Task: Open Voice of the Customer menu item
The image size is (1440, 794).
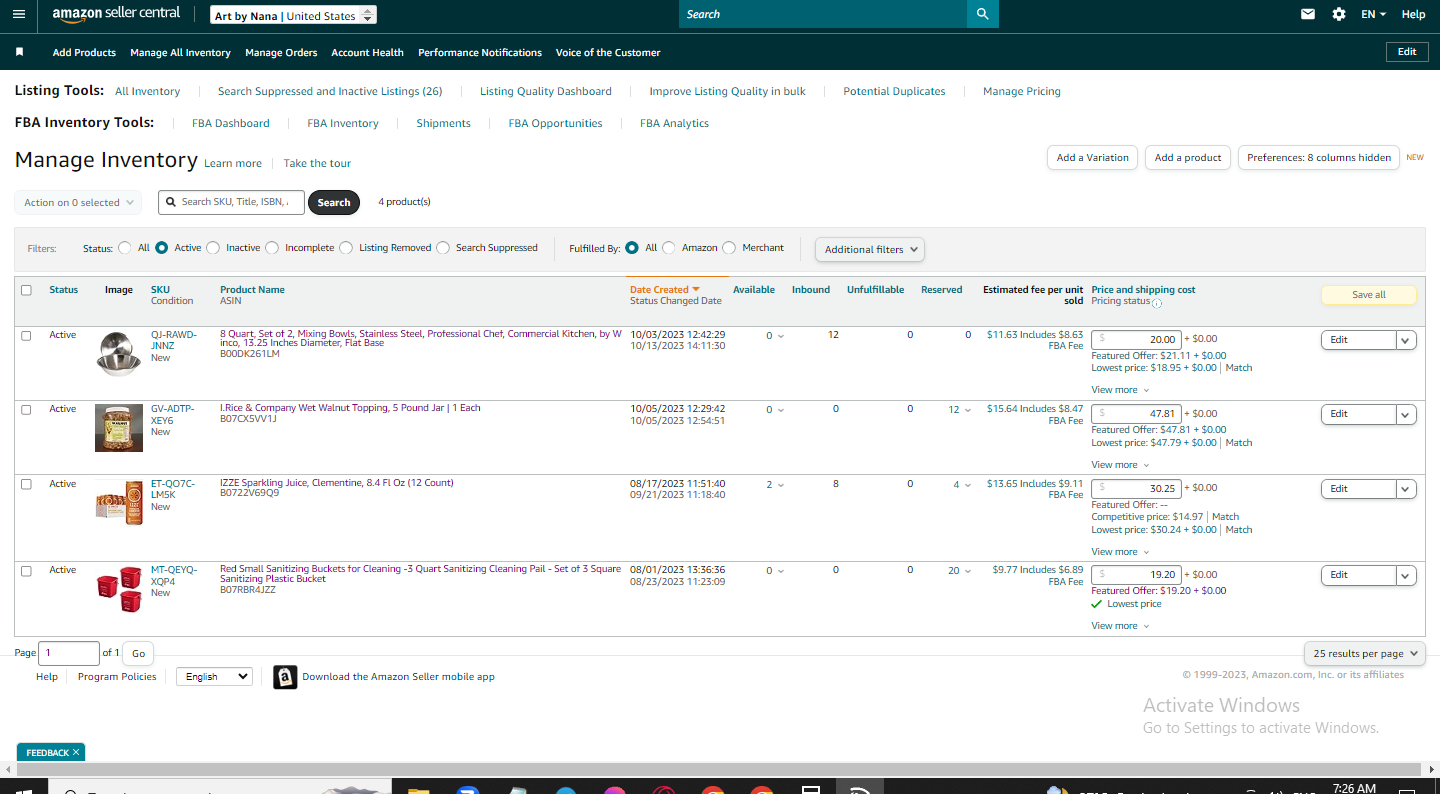Action: click(x=608, y=52)
